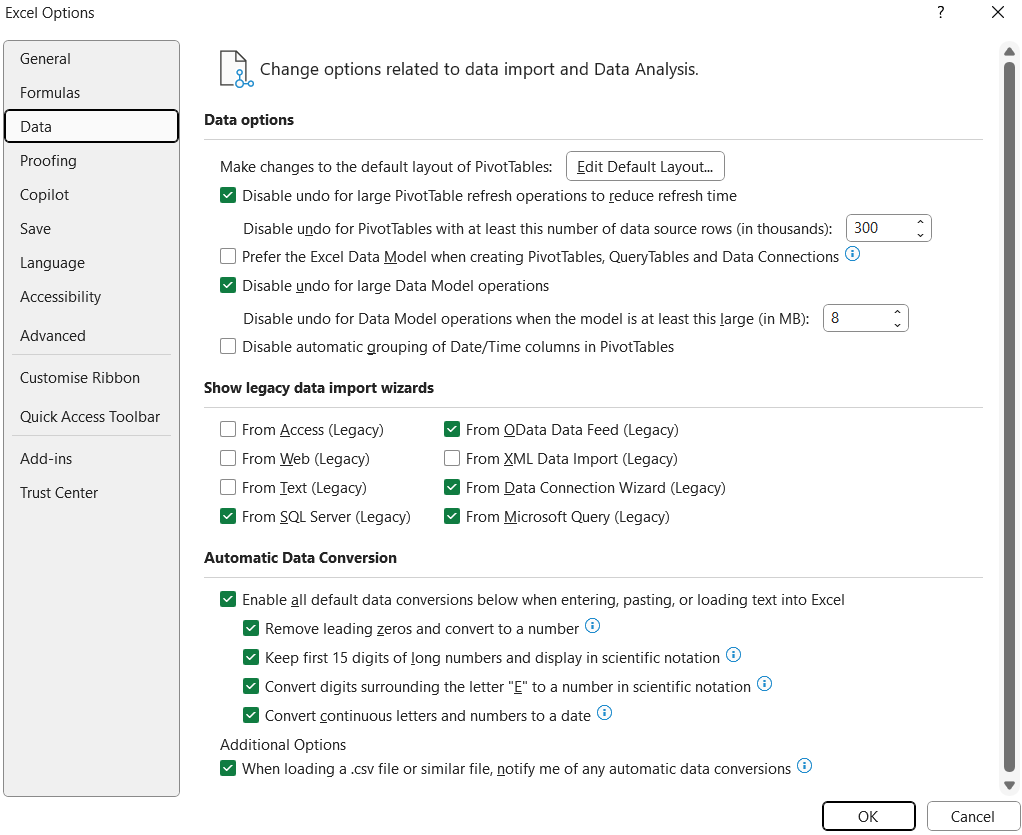Show info for Keep first 15 digits option
The image size is (1022, 835).
click(x=734, y=654)
